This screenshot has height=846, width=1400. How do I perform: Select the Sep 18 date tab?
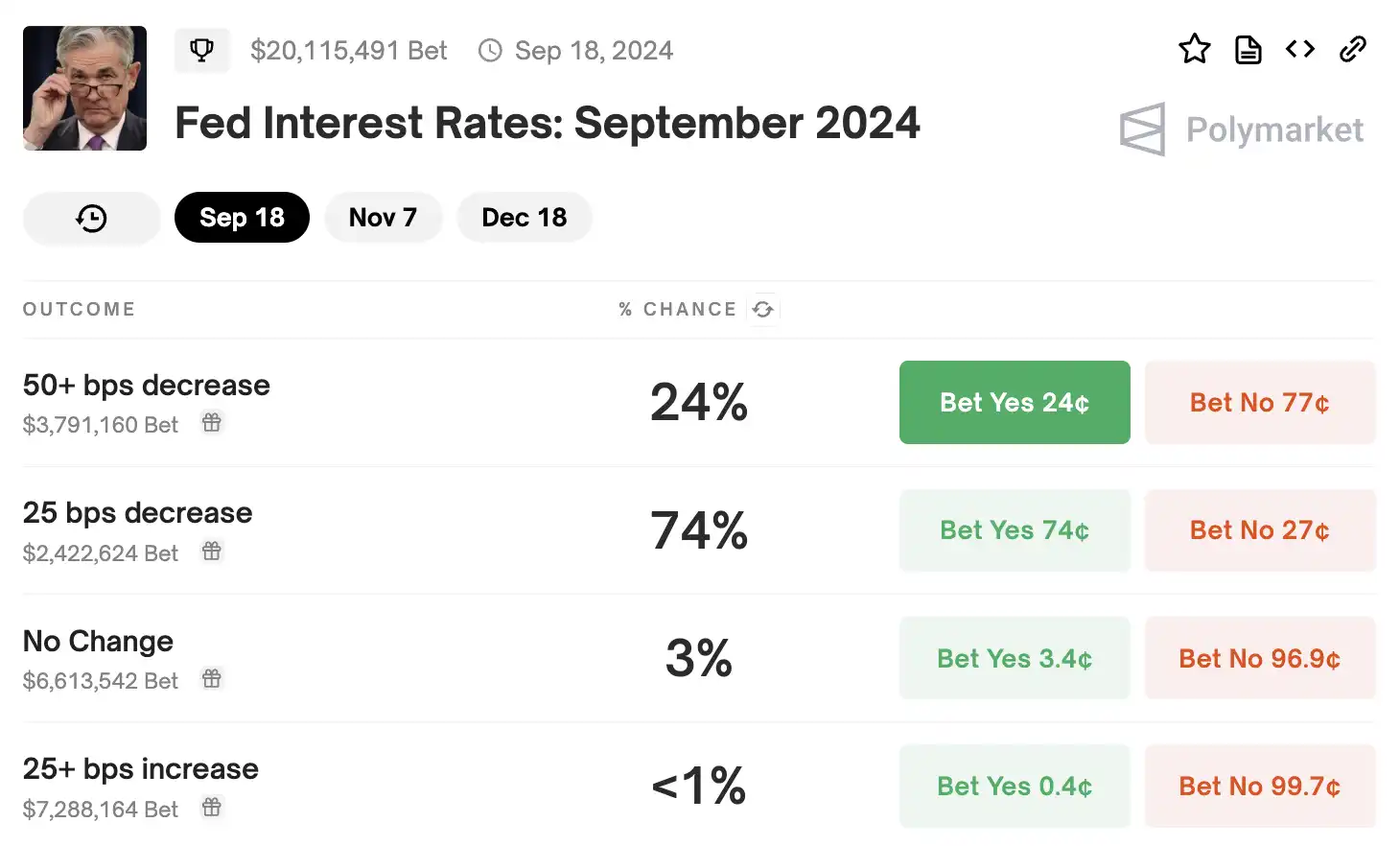pos(242,218)
